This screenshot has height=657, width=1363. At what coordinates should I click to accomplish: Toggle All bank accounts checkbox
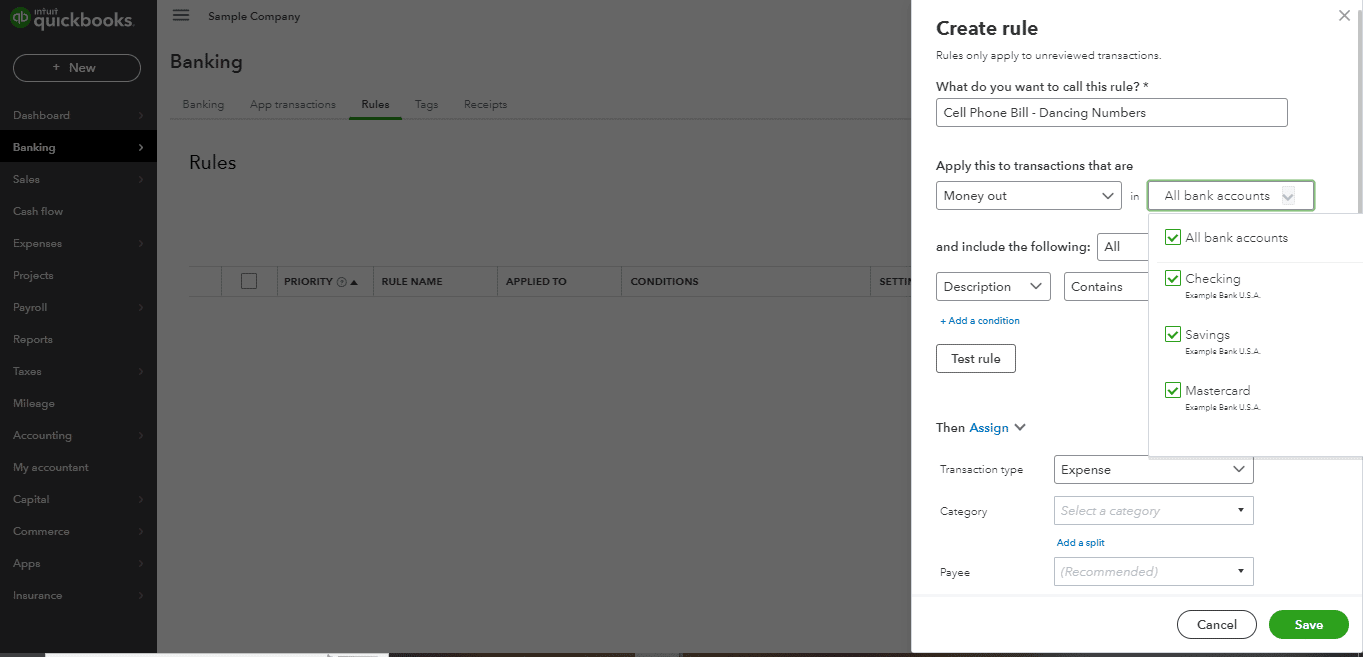1173,238
